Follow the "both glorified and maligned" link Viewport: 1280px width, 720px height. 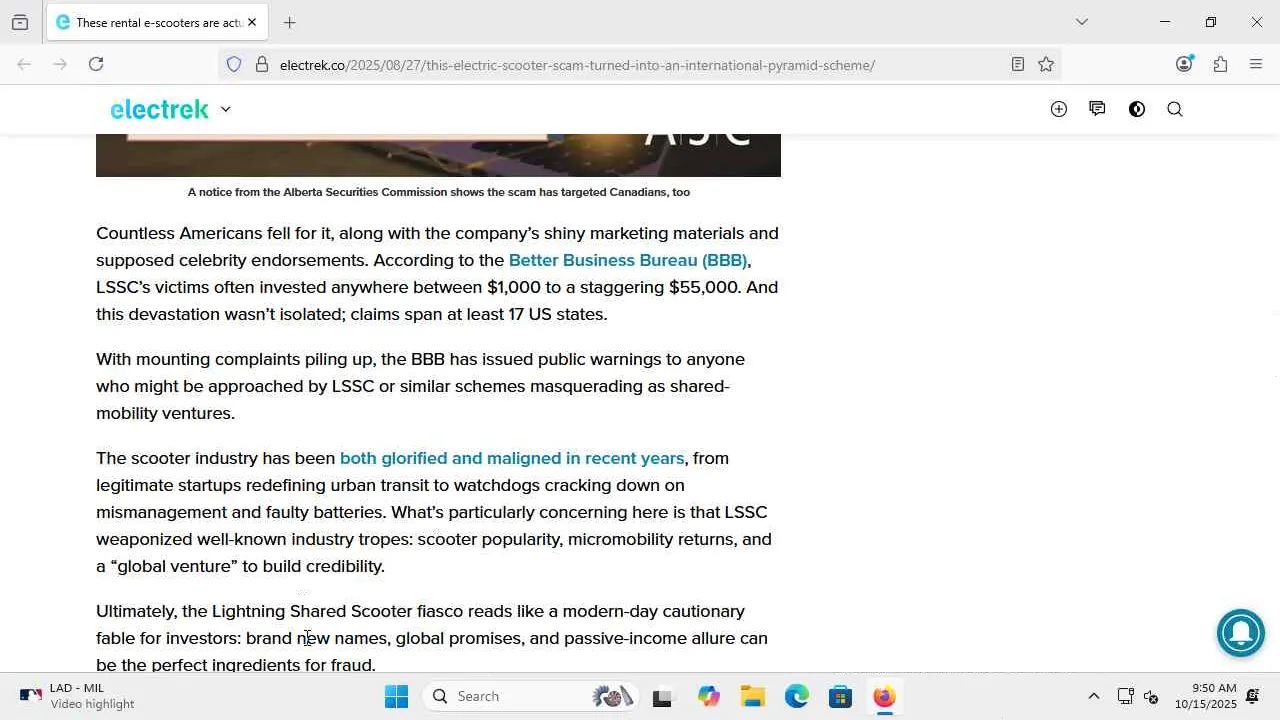(512, 458)
